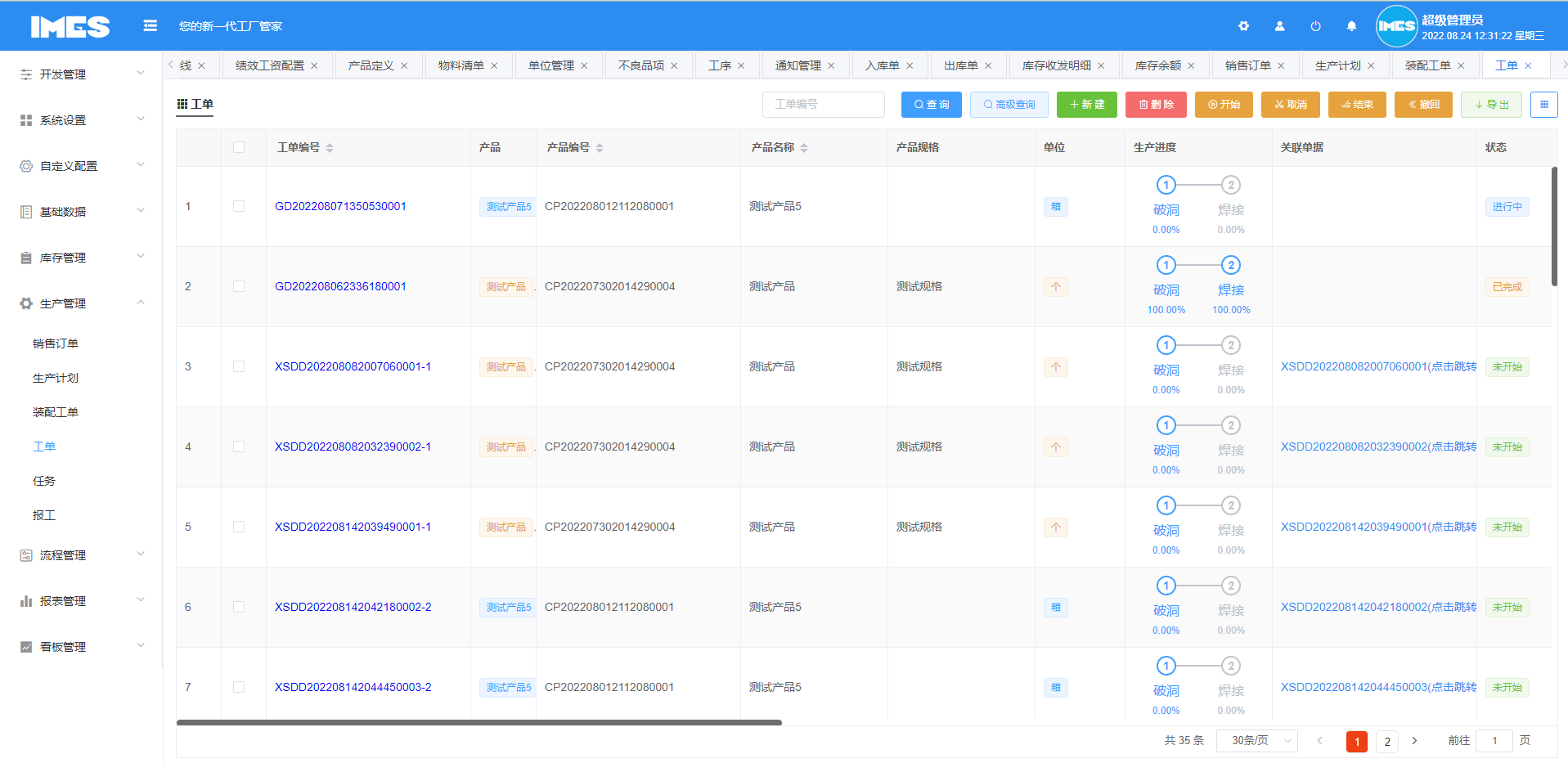Click step 1 circle for GD202208071350530001
Viewport: 1568px width, 763px height.
coord(1166,185)
